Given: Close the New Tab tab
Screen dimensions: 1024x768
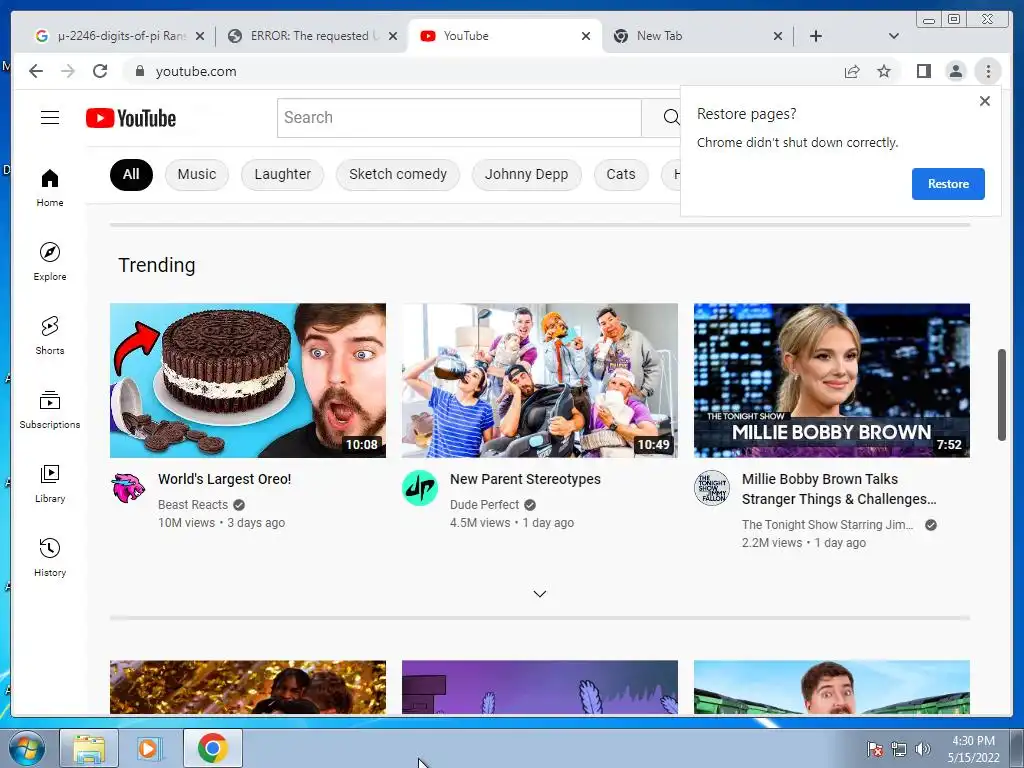Looking at the screenshot, I should pyautogui.click(x=778, y=36).
